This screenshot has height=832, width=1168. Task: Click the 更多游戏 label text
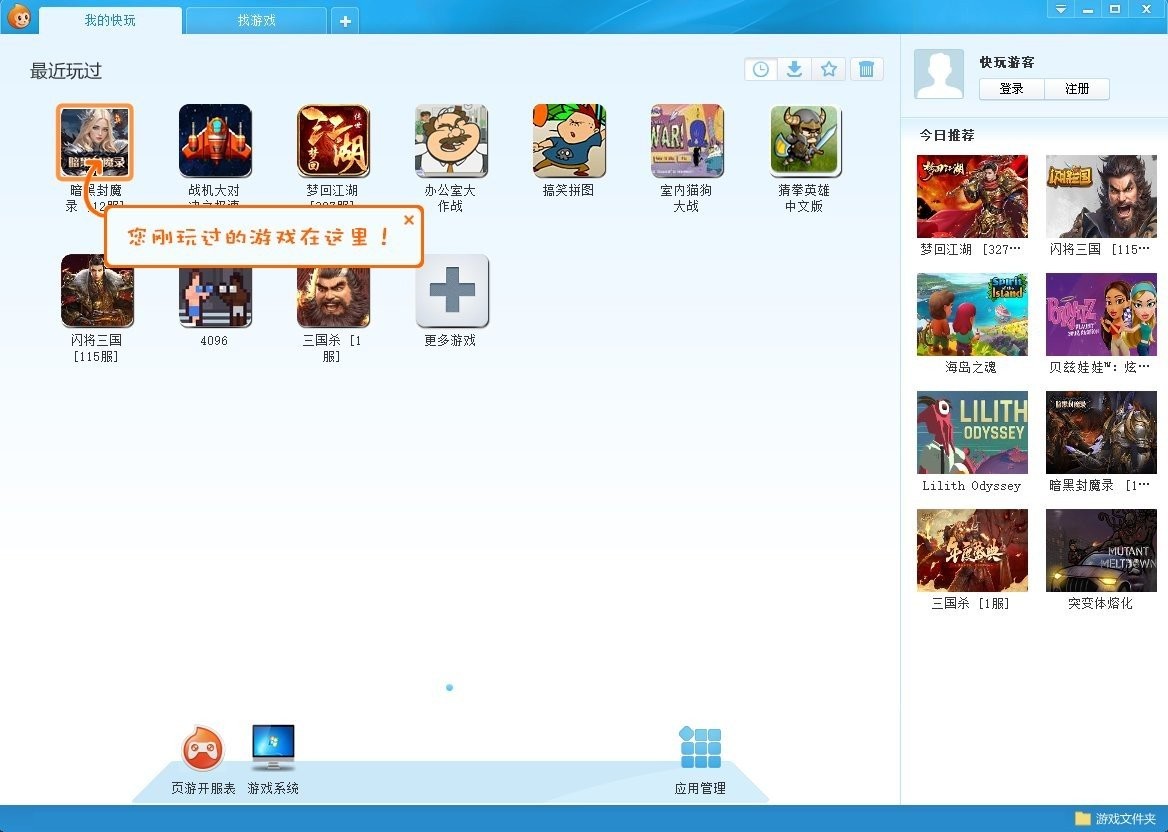pos(450,340)
